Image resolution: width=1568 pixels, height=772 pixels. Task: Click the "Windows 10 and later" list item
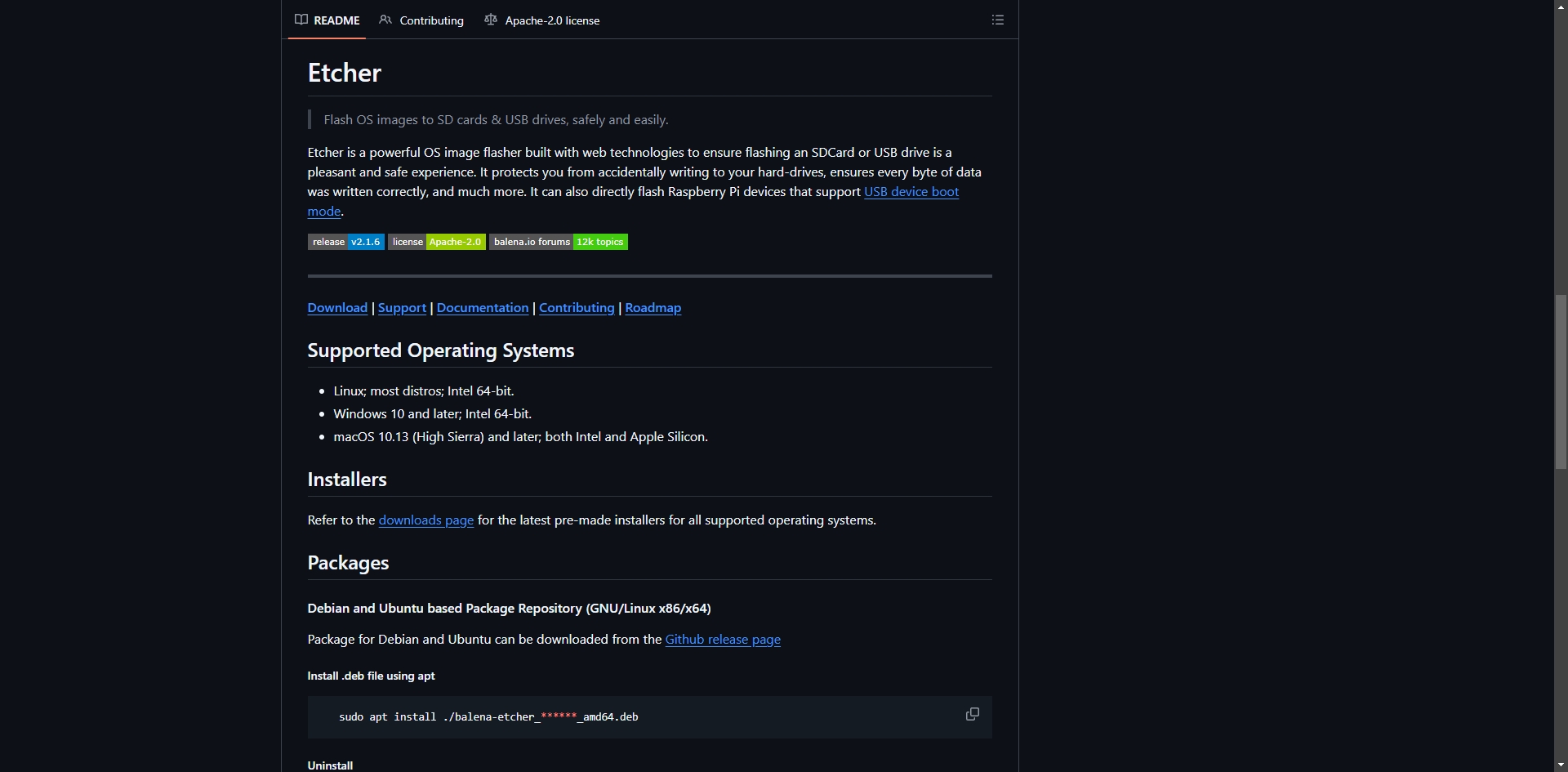pyautogui.click(x=433, y=413)
